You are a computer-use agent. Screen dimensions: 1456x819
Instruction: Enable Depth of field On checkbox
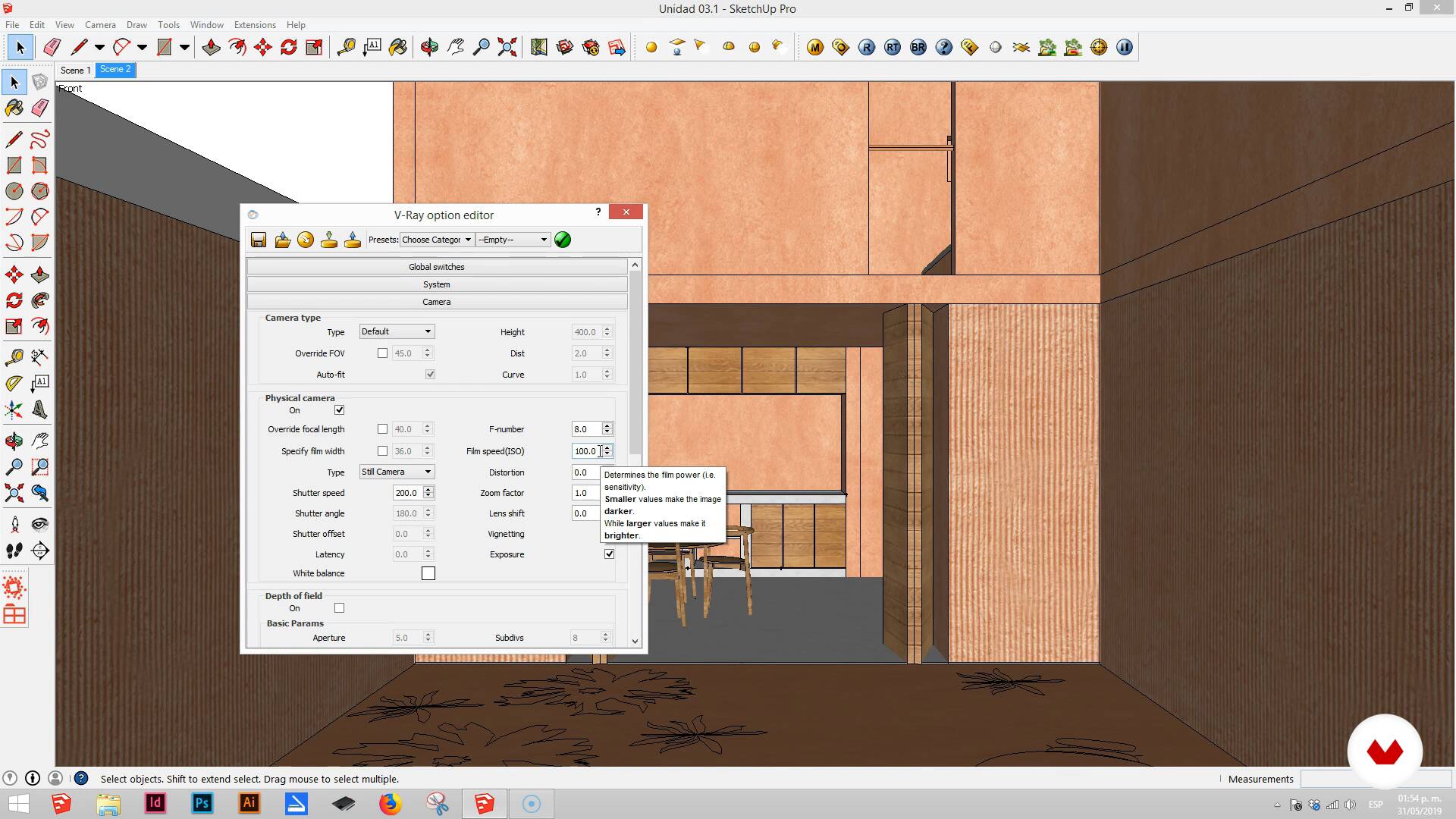339,608
